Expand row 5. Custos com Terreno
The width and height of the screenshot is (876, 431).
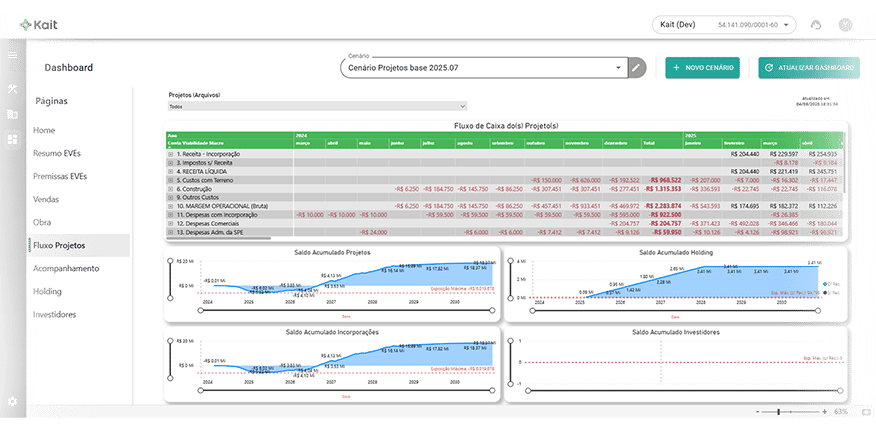click(170, 180)
